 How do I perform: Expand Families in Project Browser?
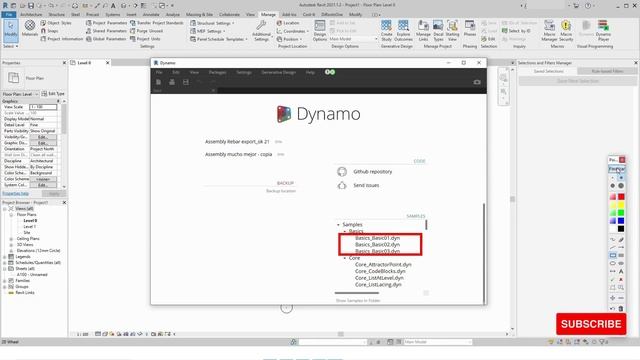[x=5, y=281]
